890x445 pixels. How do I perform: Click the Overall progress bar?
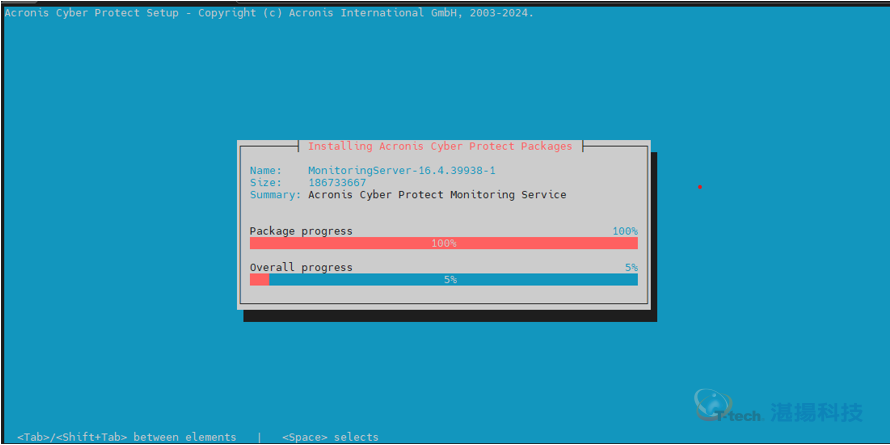[444, 279]
